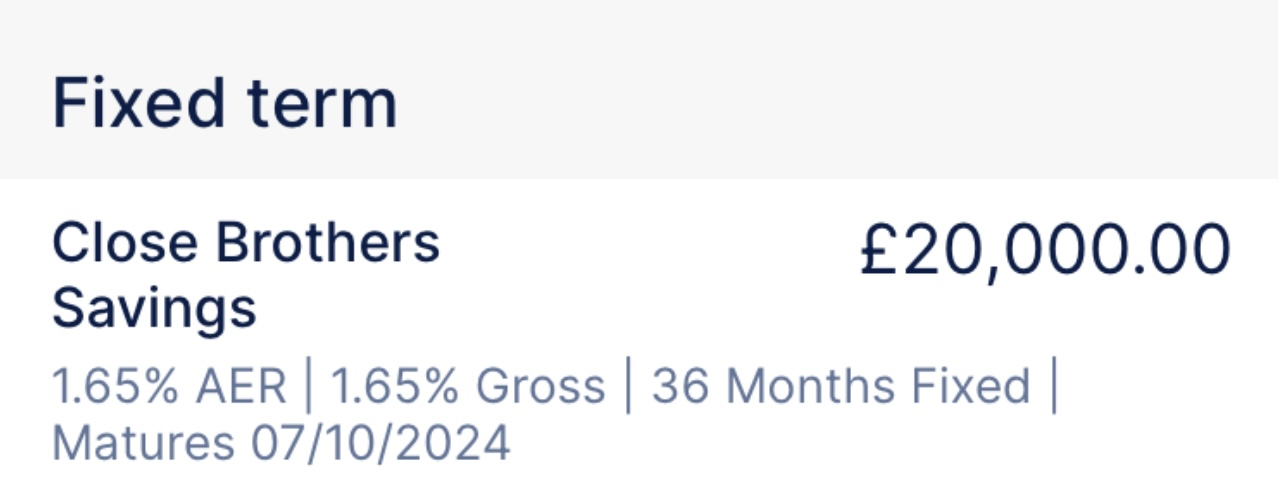Click the divider after 36 Months Fixed
Image resolution: width=1278 pixels, height=495 pixels.
1053,388
